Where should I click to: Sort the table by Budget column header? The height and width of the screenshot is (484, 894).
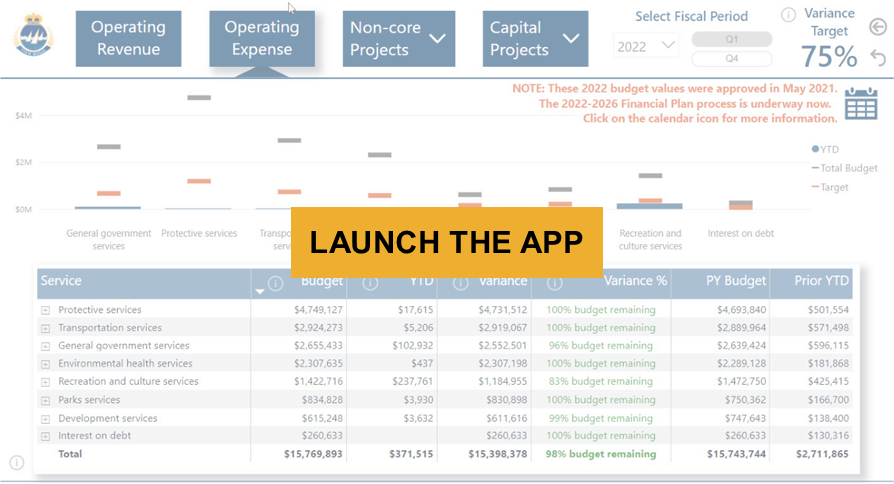click(321, 281)
